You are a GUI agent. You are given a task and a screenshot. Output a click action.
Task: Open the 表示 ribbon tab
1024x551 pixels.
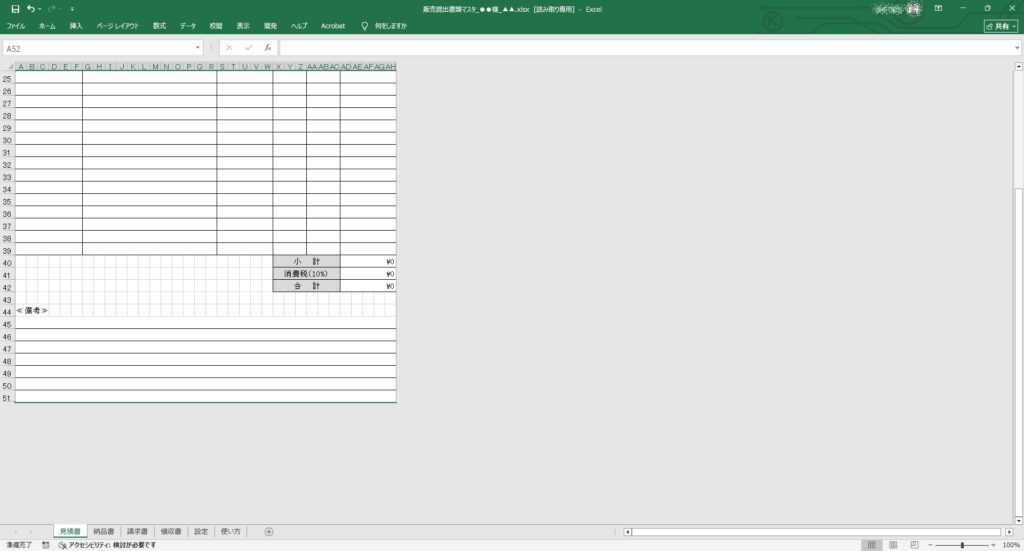click(x=243, y=26)
